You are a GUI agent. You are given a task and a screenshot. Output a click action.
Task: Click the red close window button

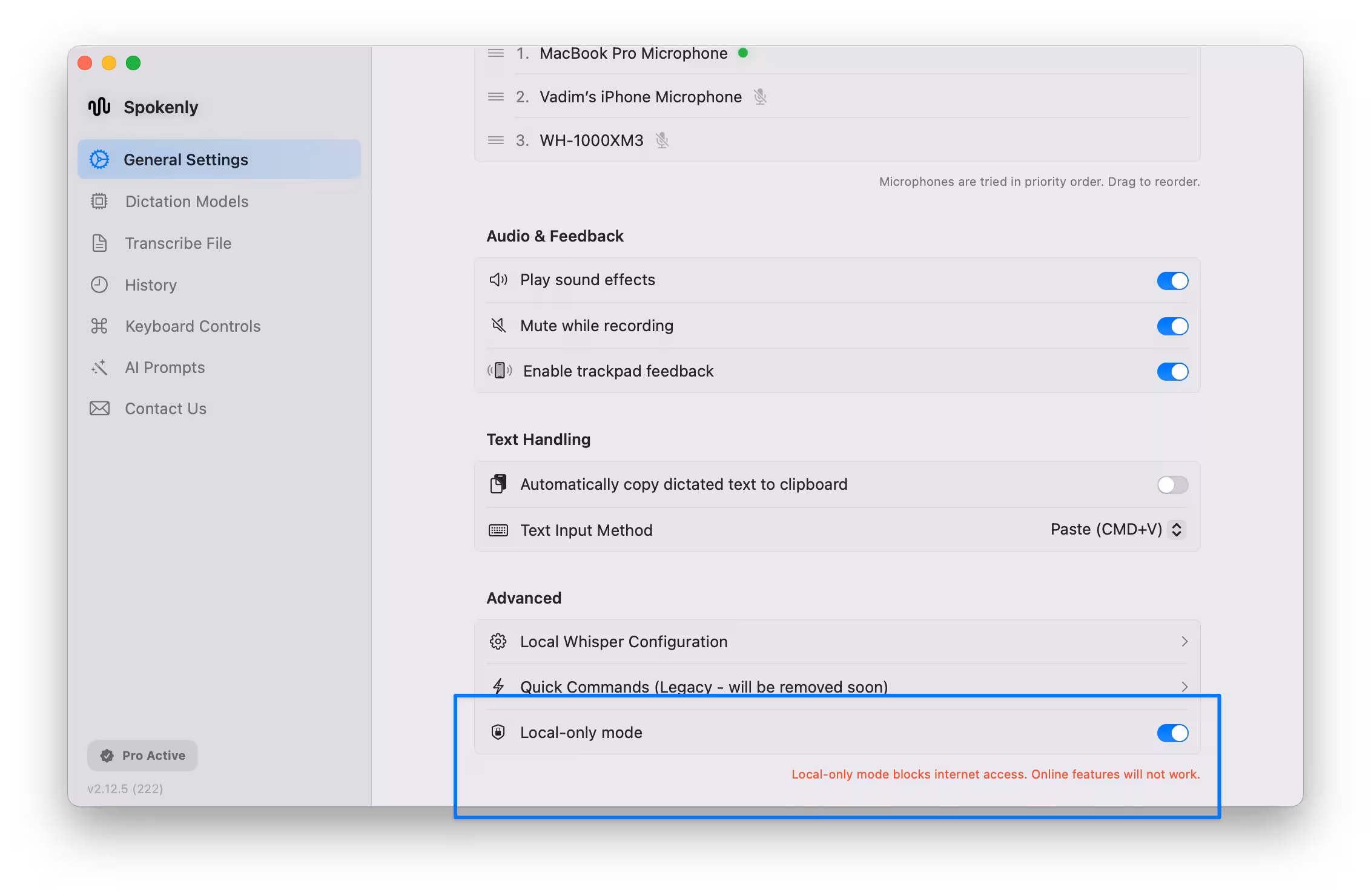click(x=85, y=63)
